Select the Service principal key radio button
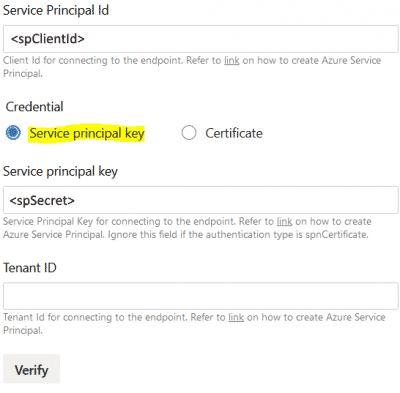Screen dimensions: 400x393 click(13, 133)
